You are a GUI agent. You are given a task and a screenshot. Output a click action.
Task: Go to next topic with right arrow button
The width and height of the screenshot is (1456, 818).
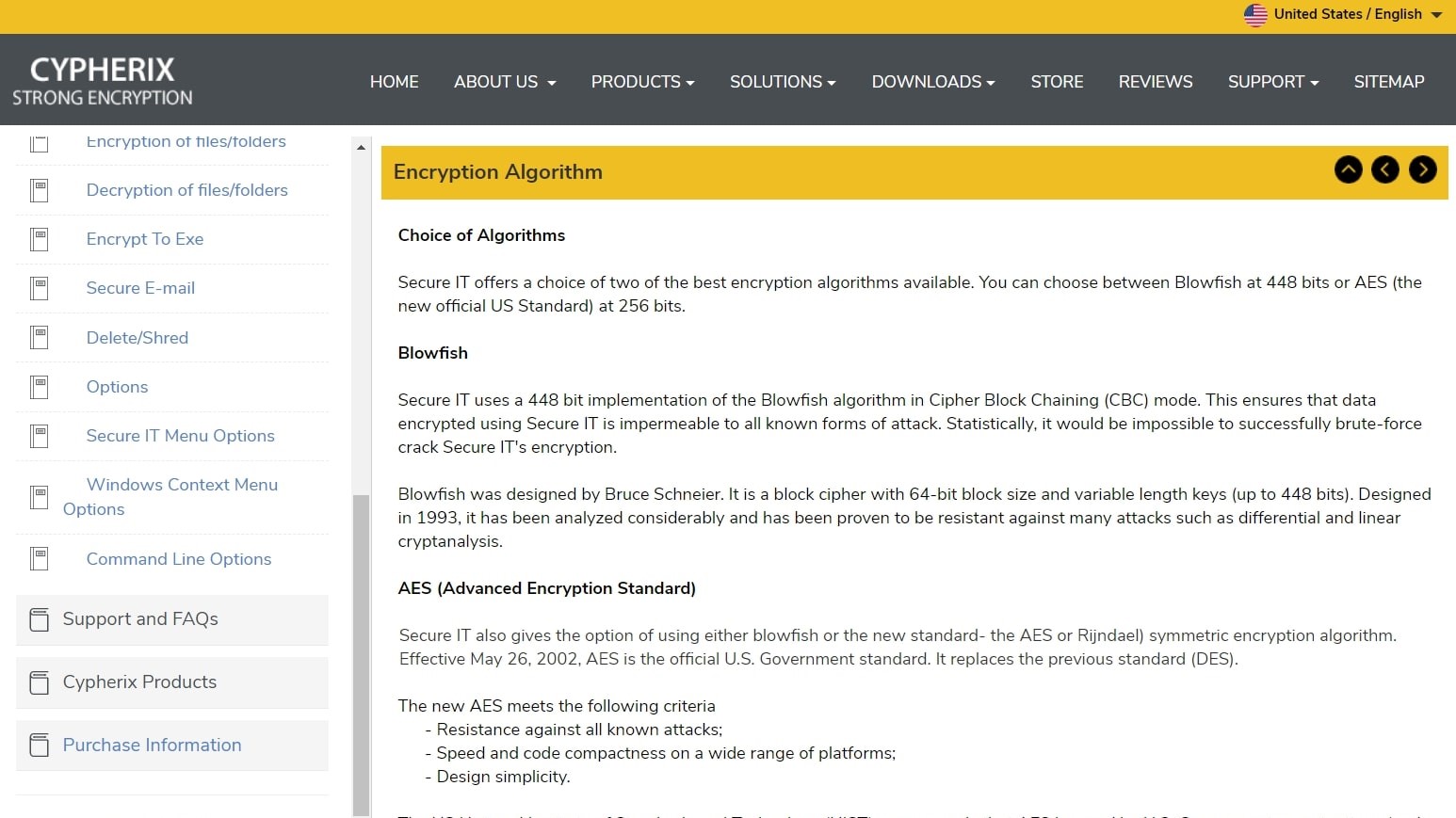[x=1423, y=169]
